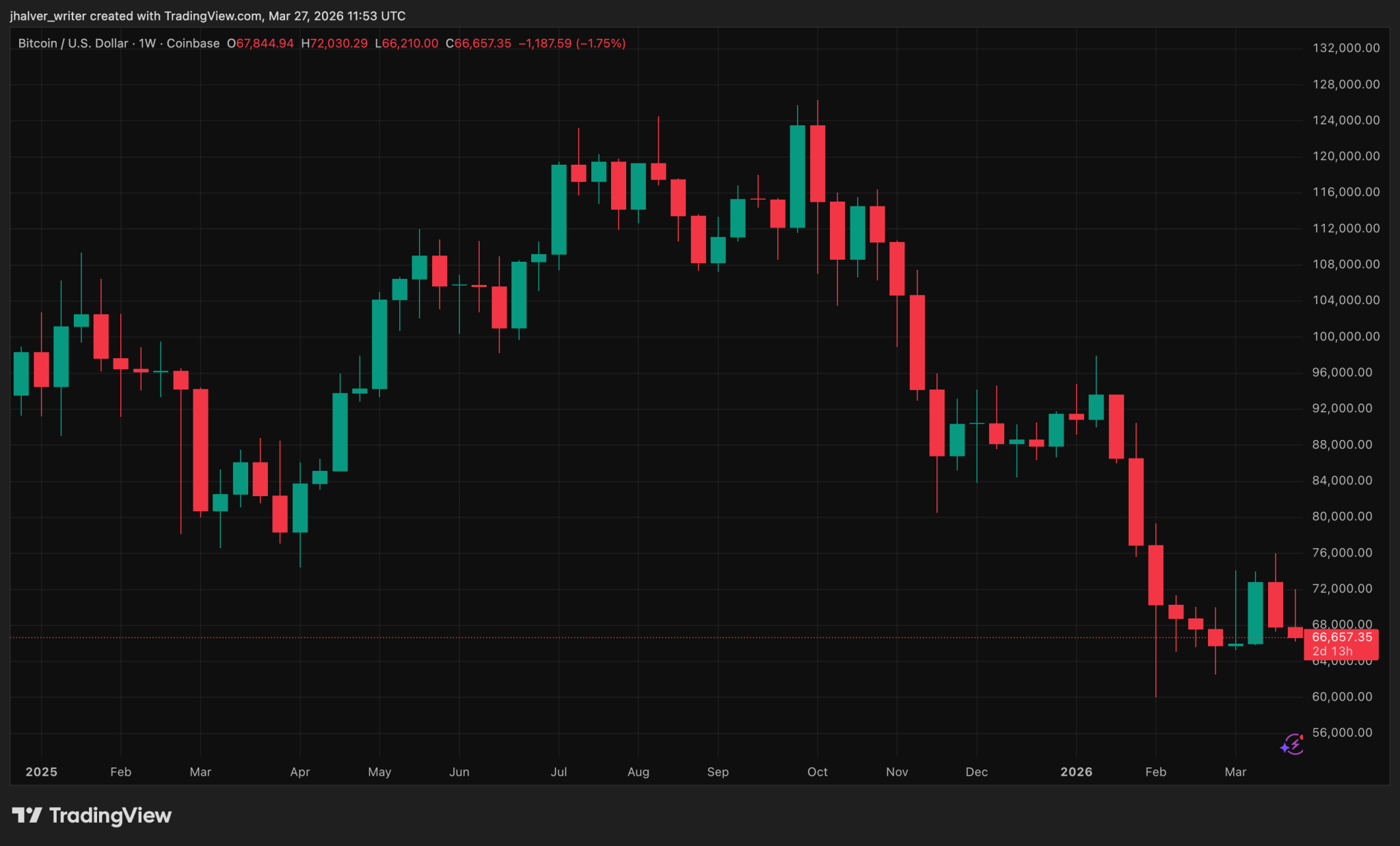Click the 56,000.00 price scale label
The height and width of the screenshot is (846, 1400).
point(1341,733)
